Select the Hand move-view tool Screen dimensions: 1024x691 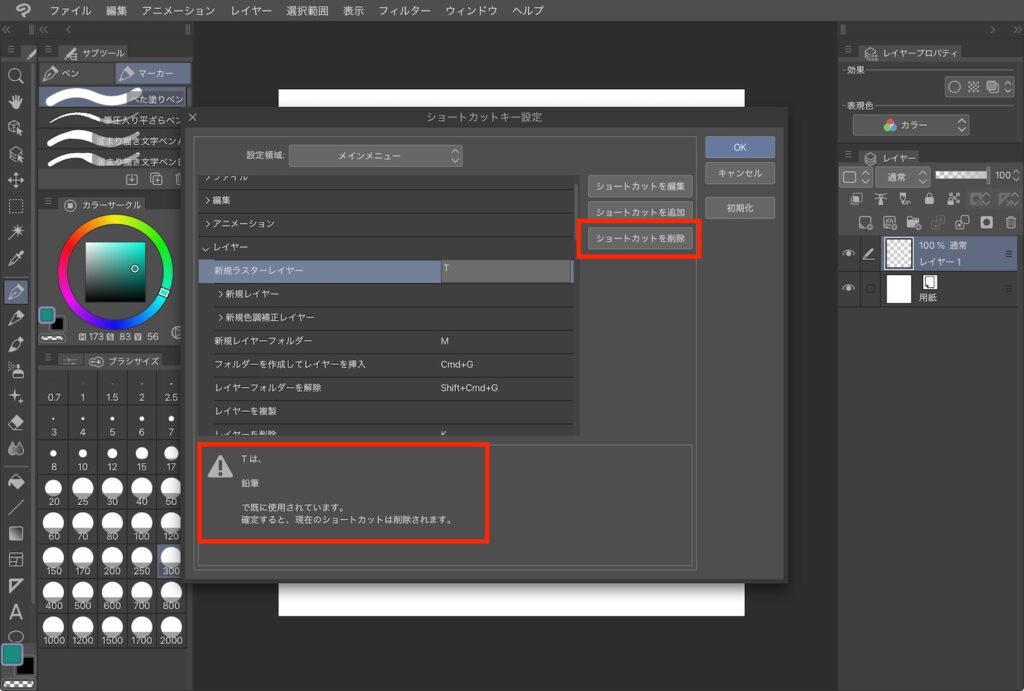click(16, 101)
